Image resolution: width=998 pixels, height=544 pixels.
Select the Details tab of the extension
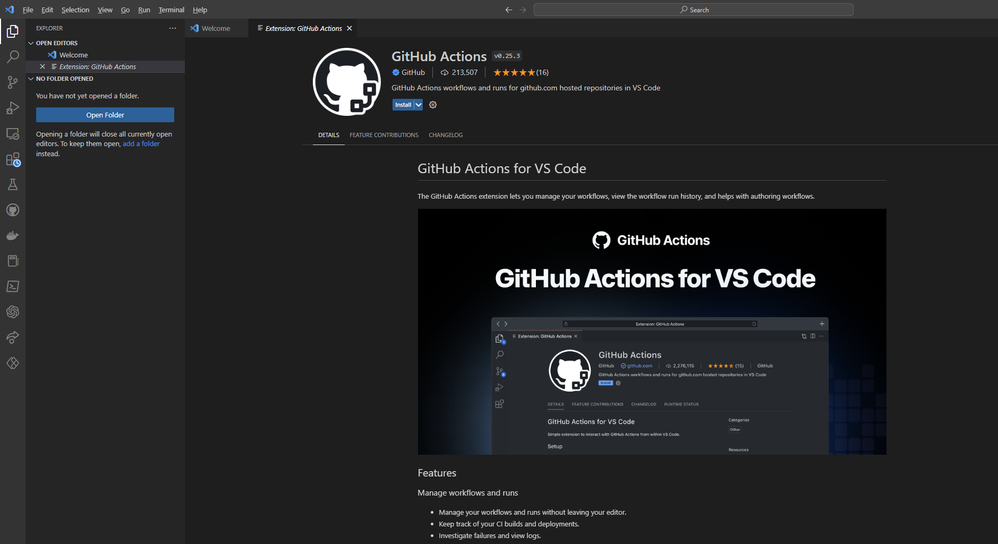pos(328,135)
